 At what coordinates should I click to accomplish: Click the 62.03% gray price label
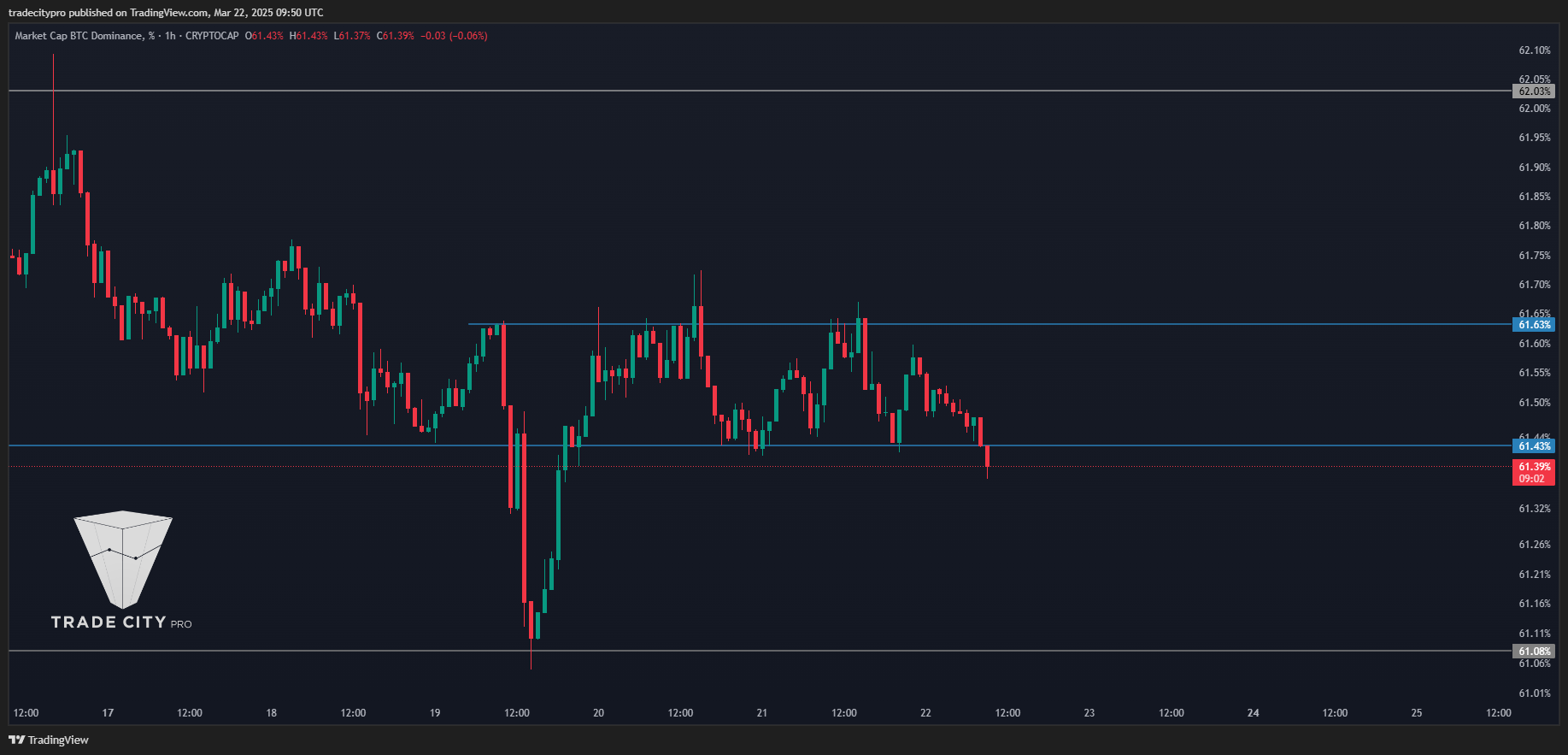tap(1534, 91)
